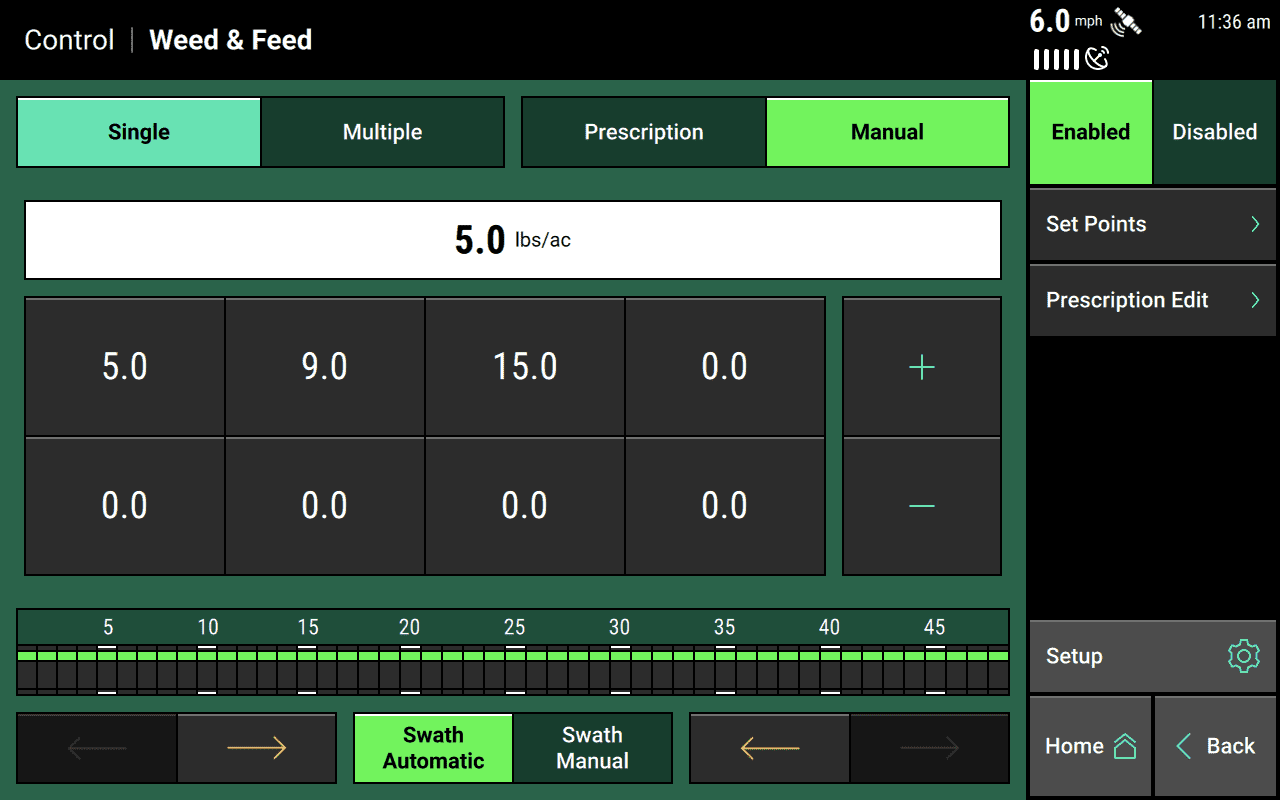
Task: Click section 25 on the swath bar
Action: tap(515, 669)
